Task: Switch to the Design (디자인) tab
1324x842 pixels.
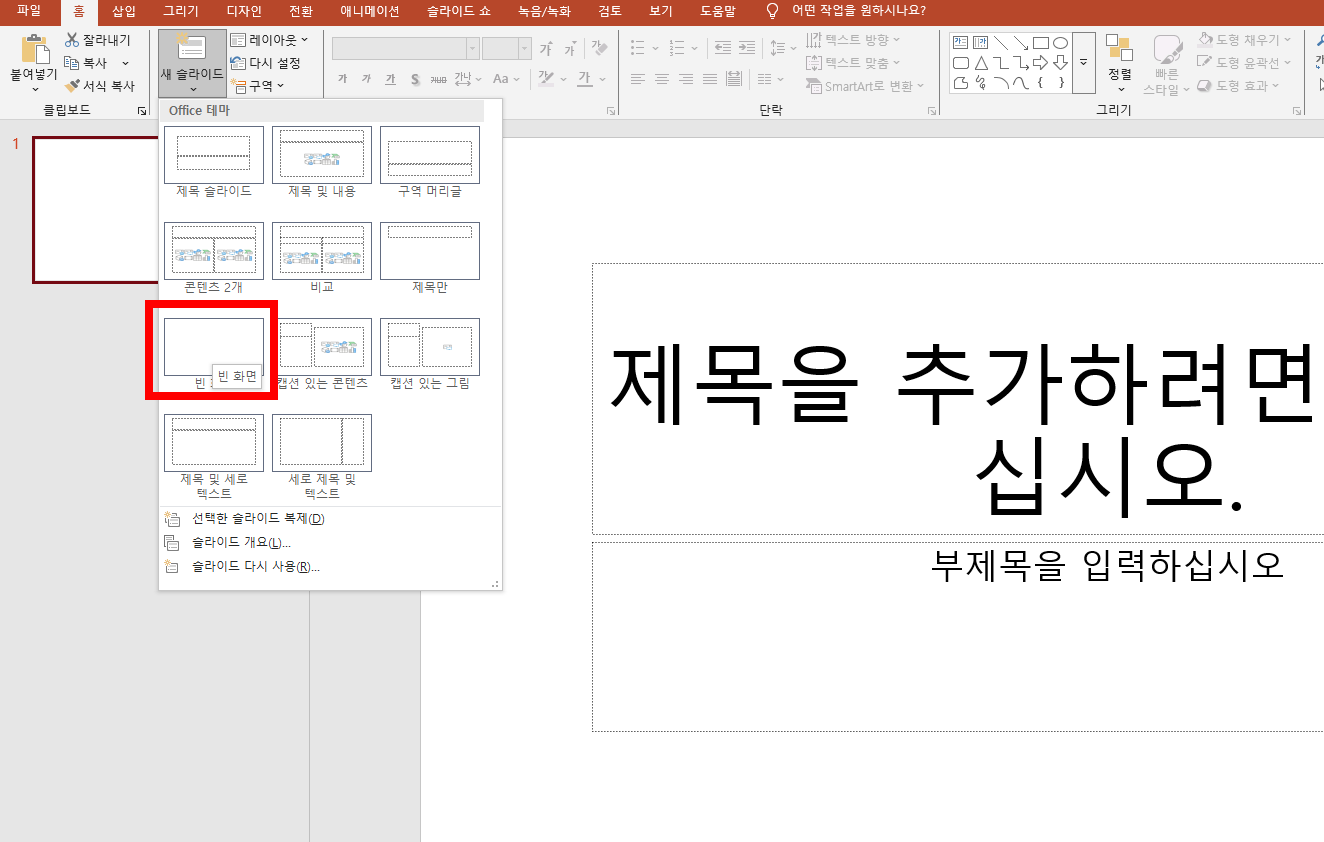Action: click(x=244, y=11)
